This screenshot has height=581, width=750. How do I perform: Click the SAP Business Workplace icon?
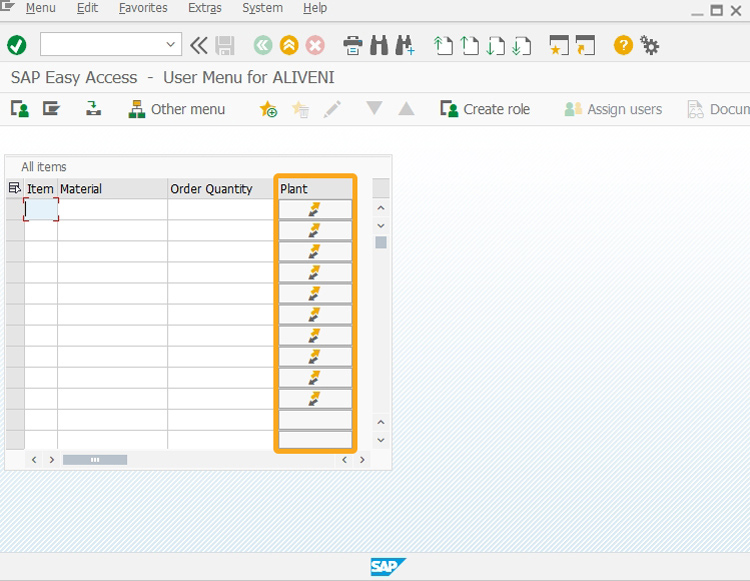[93, 109]
